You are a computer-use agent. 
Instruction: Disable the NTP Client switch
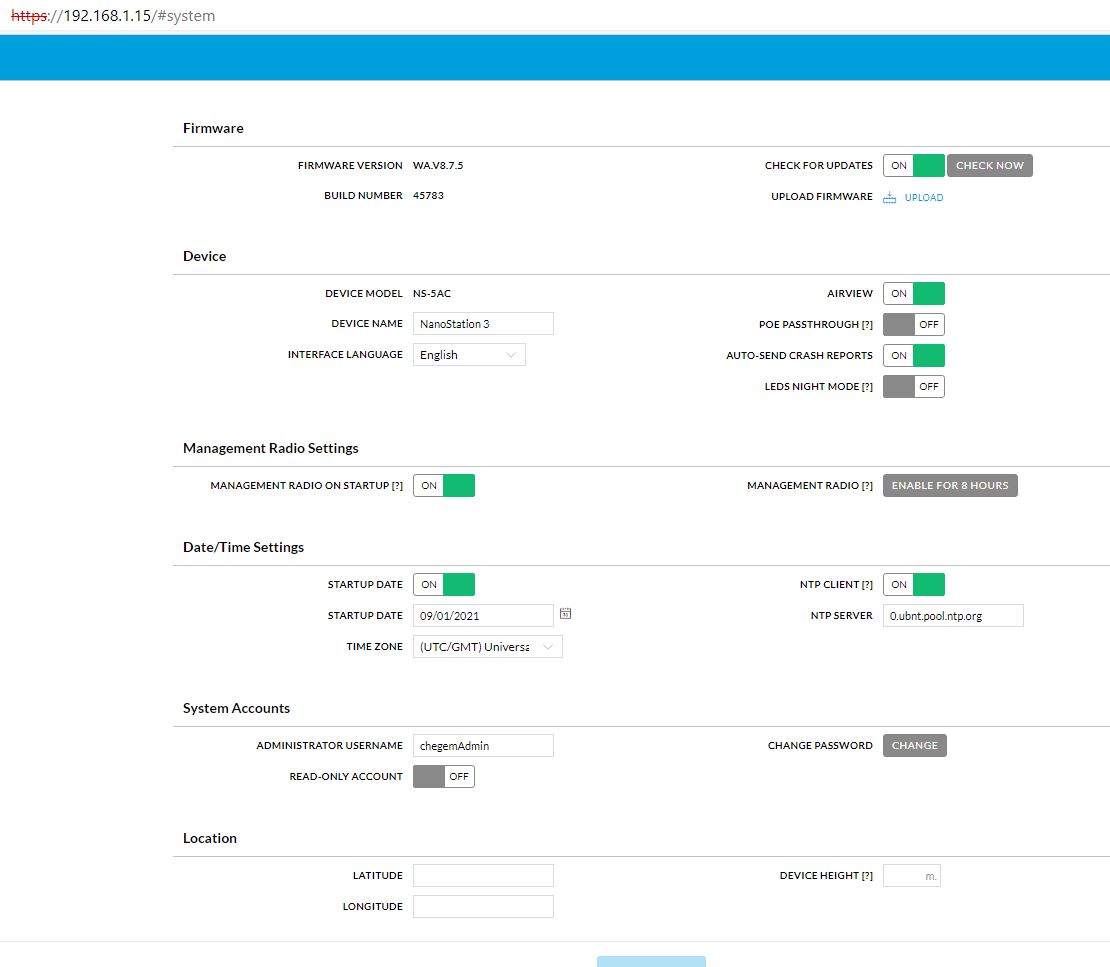tap(913, 585)
